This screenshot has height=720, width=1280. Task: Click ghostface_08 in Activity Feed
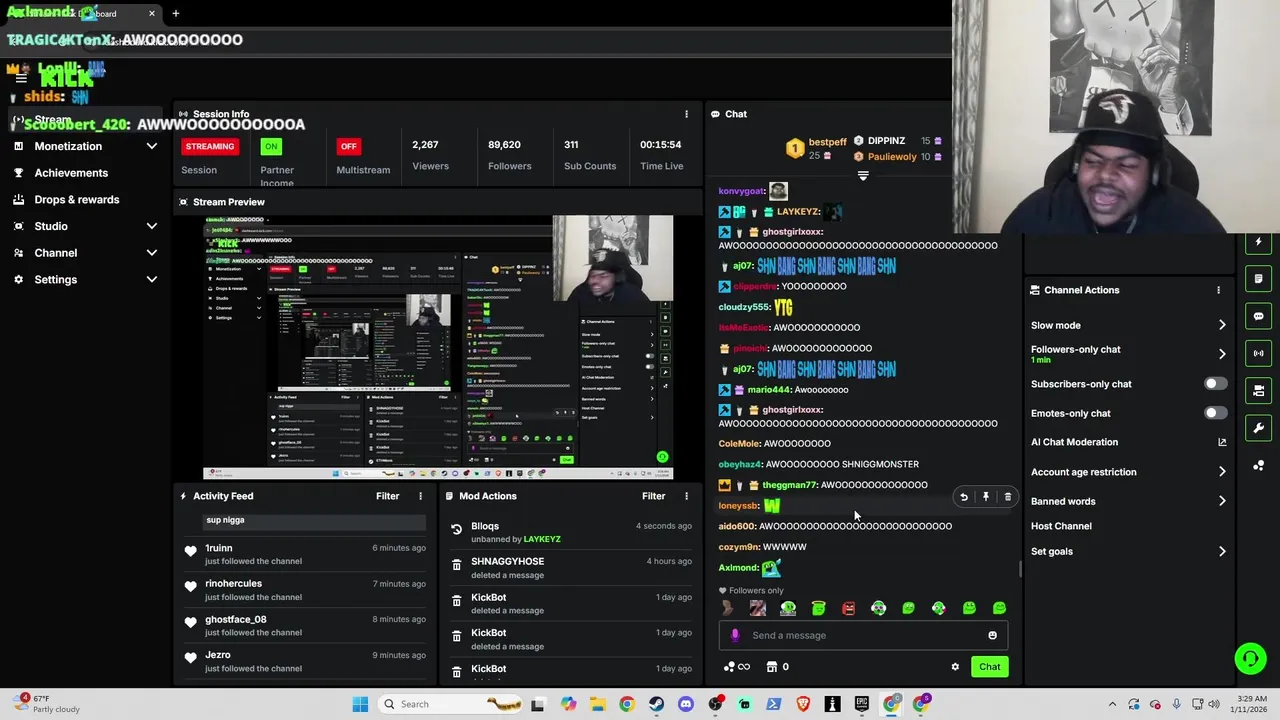tap(236, 620)
